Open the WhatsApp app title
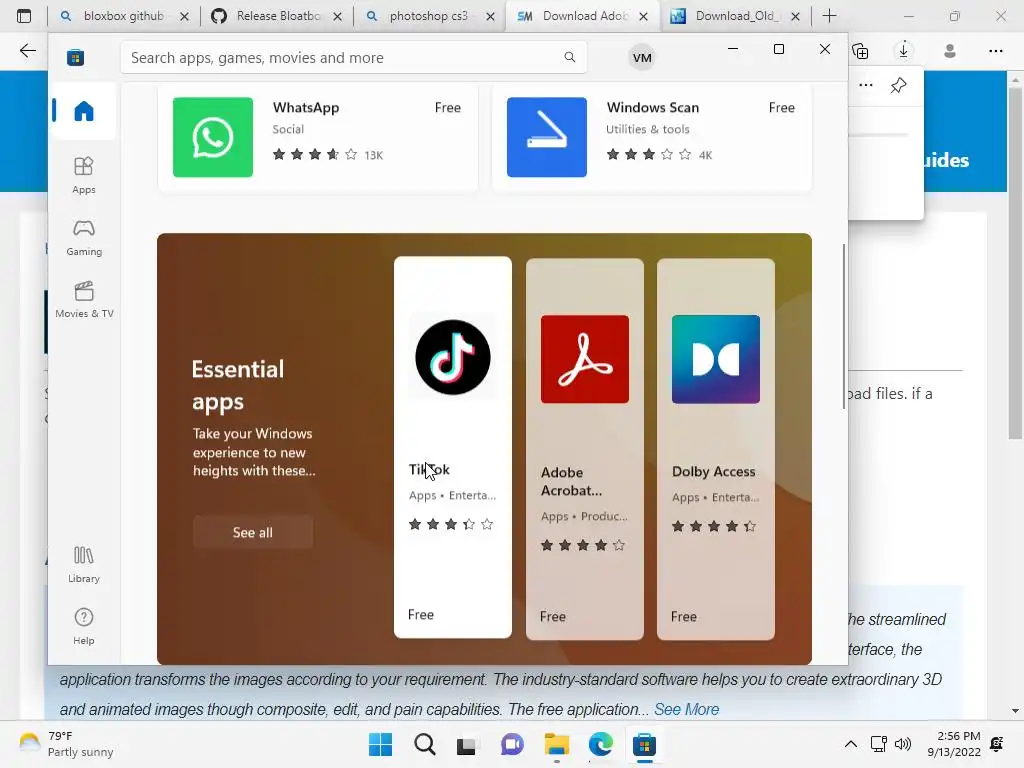The height and width of the screenshot is (768, 1024). coord(306,108)
